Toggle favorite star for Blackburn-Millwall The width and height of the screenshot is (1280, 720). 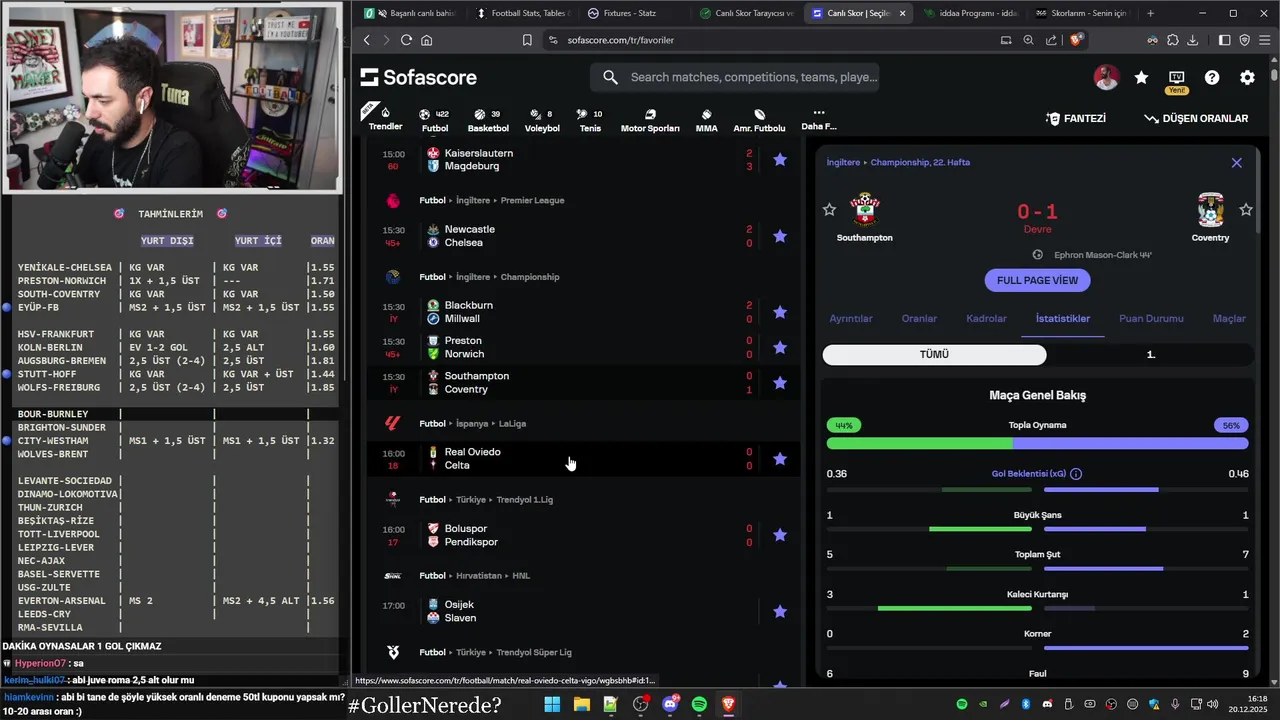[x=780, y=312]
